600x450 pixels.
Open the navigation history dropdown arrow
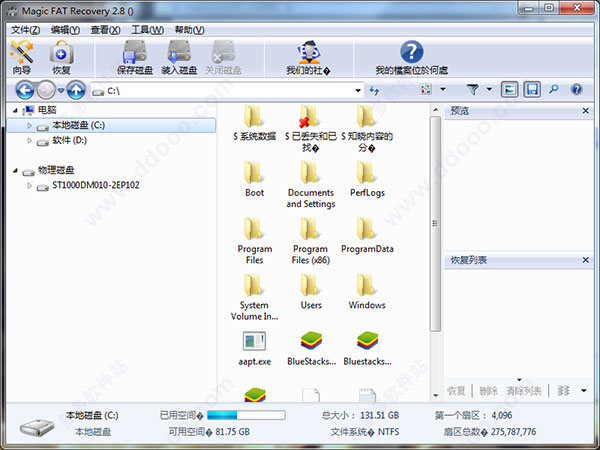pyautogui.click(x=61, y=91)
